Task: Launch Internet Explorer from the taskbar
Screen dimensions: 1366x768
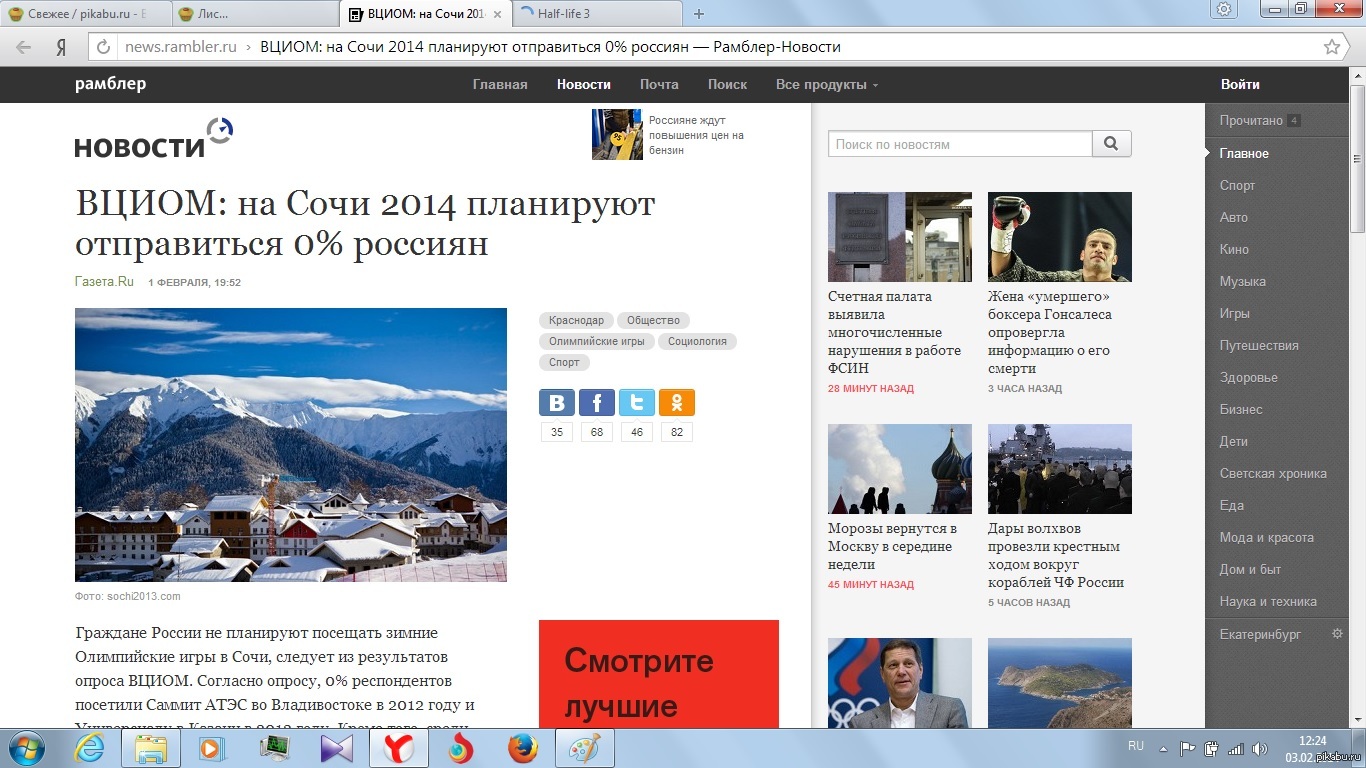Action: pyautogui.click(x=90, y=748)
